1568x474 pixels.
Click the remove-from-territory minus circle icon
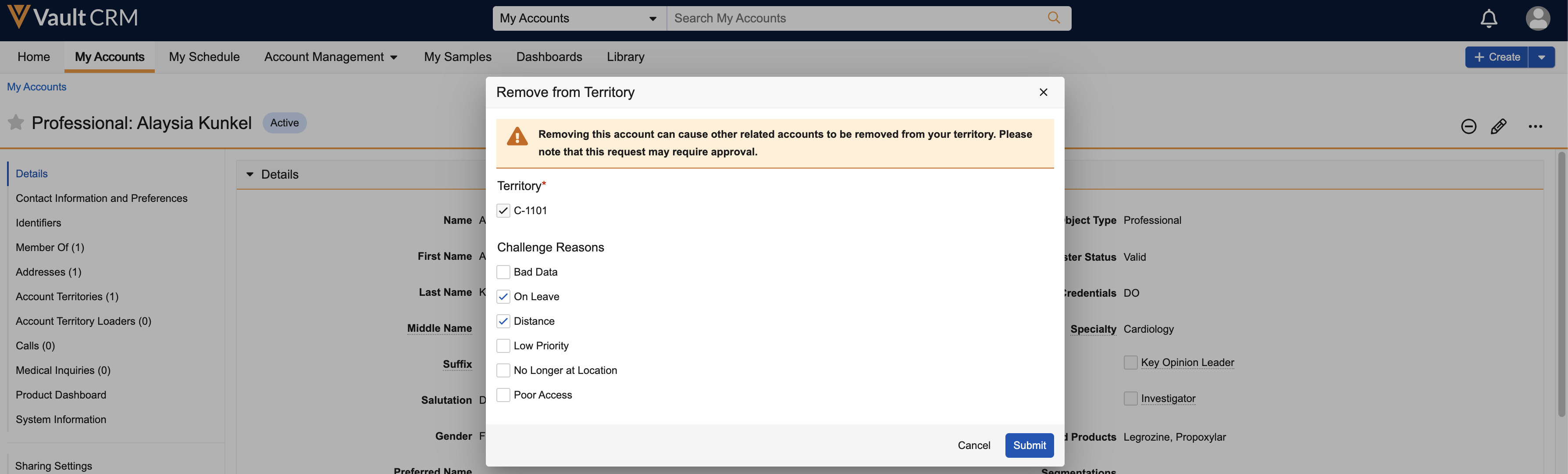coord(1468,127)
